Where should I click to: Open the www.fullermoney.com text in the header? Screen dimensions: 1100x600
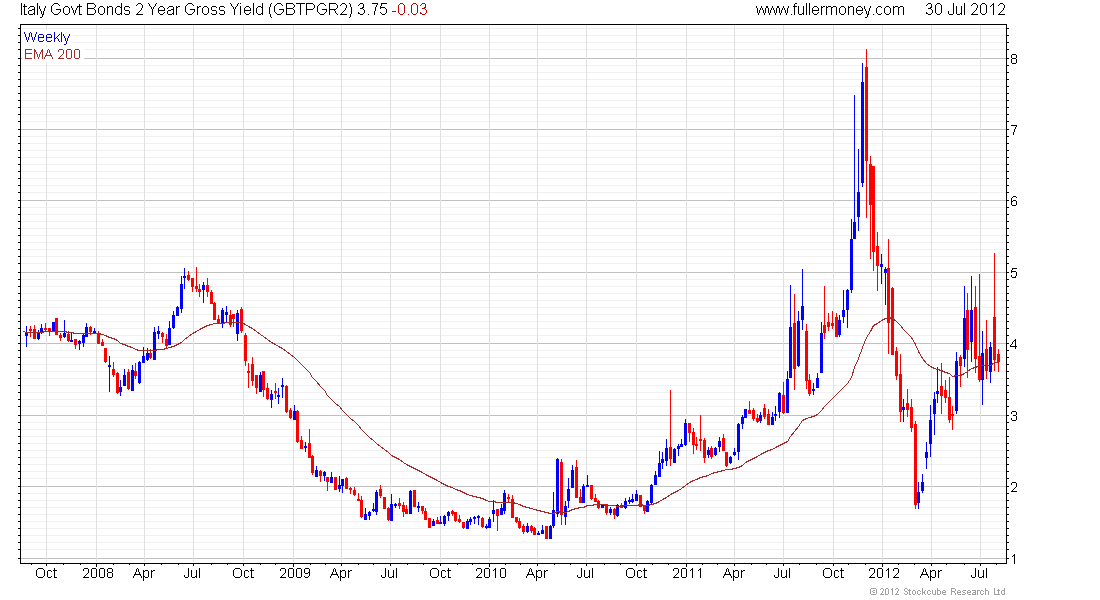[x=830, y=10]
